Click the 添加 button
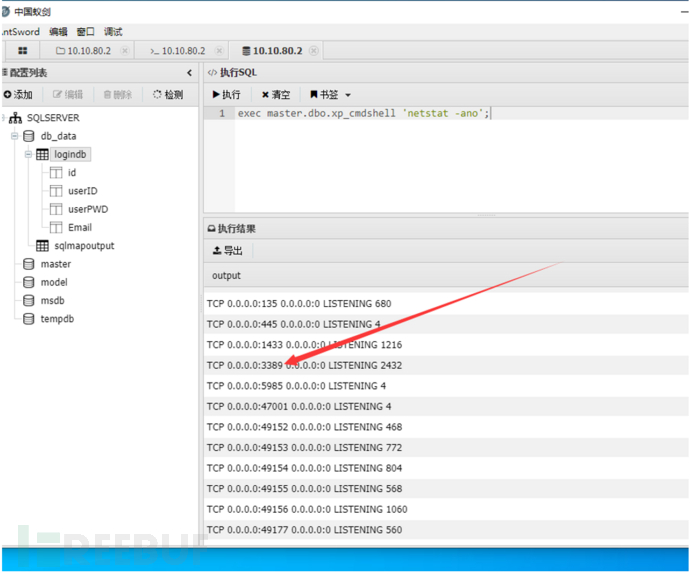 point(18,94)
